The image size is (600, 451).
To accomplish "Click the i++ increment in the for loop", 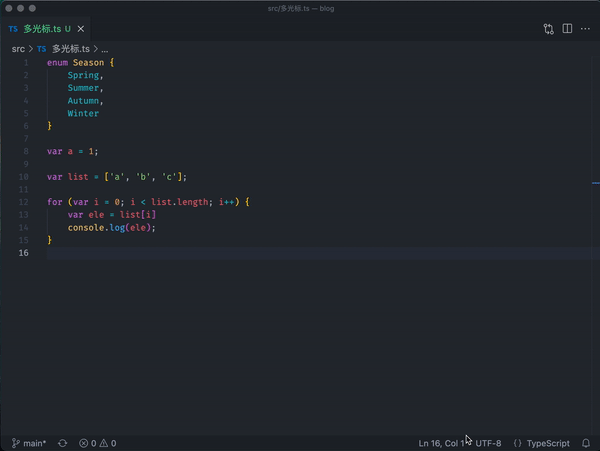I will coord(227,202).
